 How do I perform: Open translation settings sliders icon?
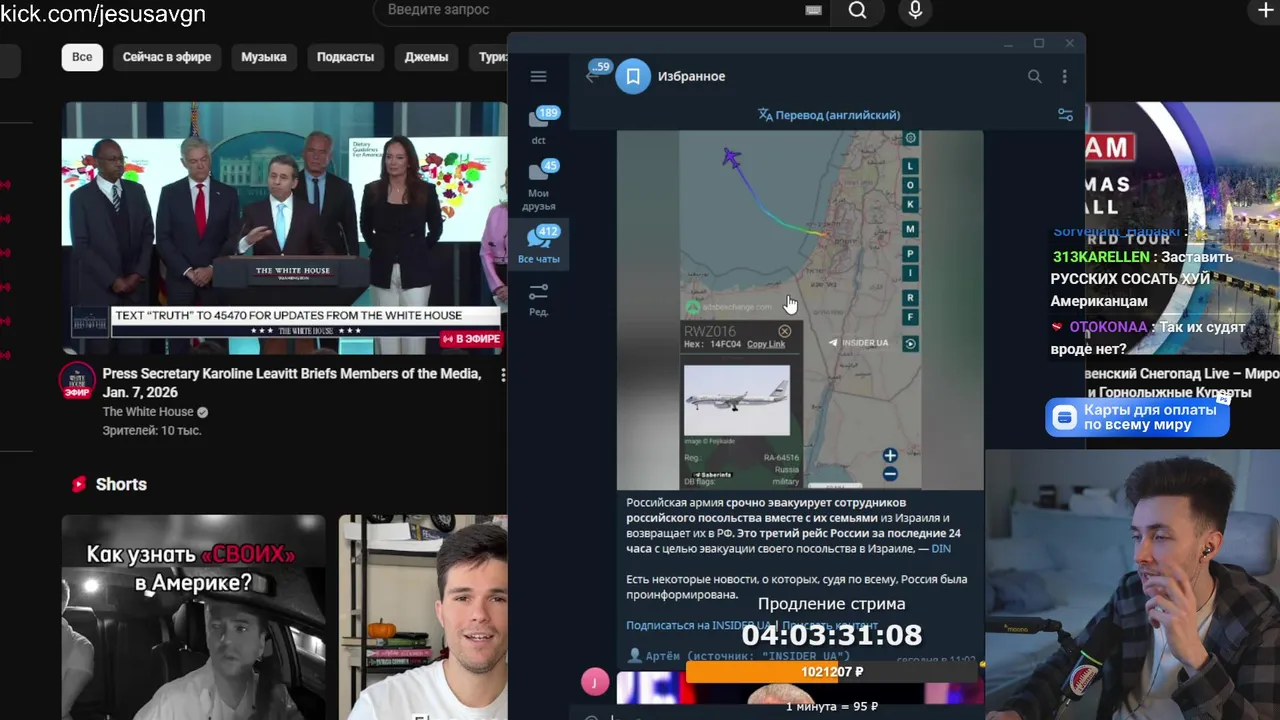coord(1065,115)
